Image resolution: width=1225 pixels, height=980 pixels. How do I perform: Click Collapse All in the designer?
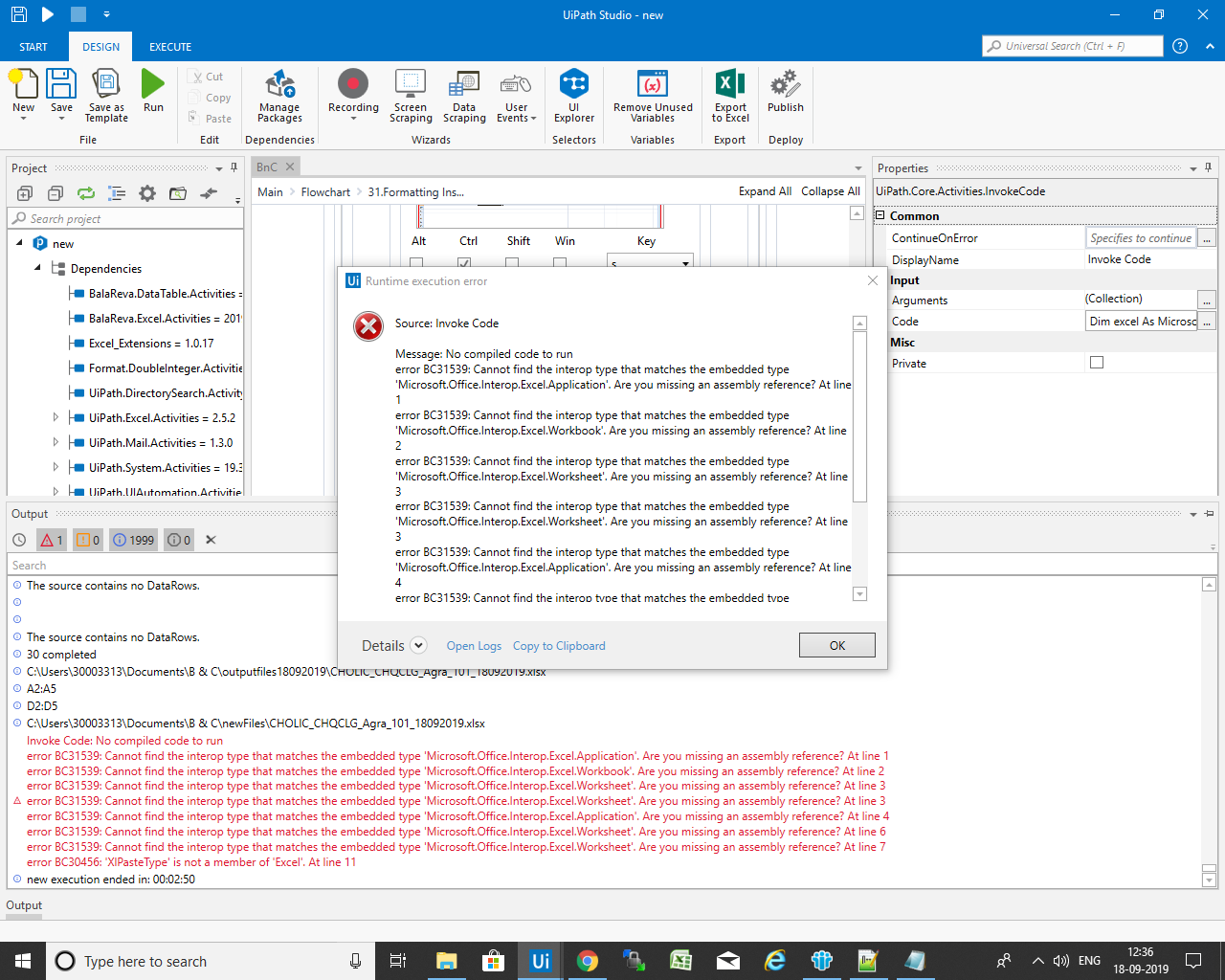[x=831, y=191]
